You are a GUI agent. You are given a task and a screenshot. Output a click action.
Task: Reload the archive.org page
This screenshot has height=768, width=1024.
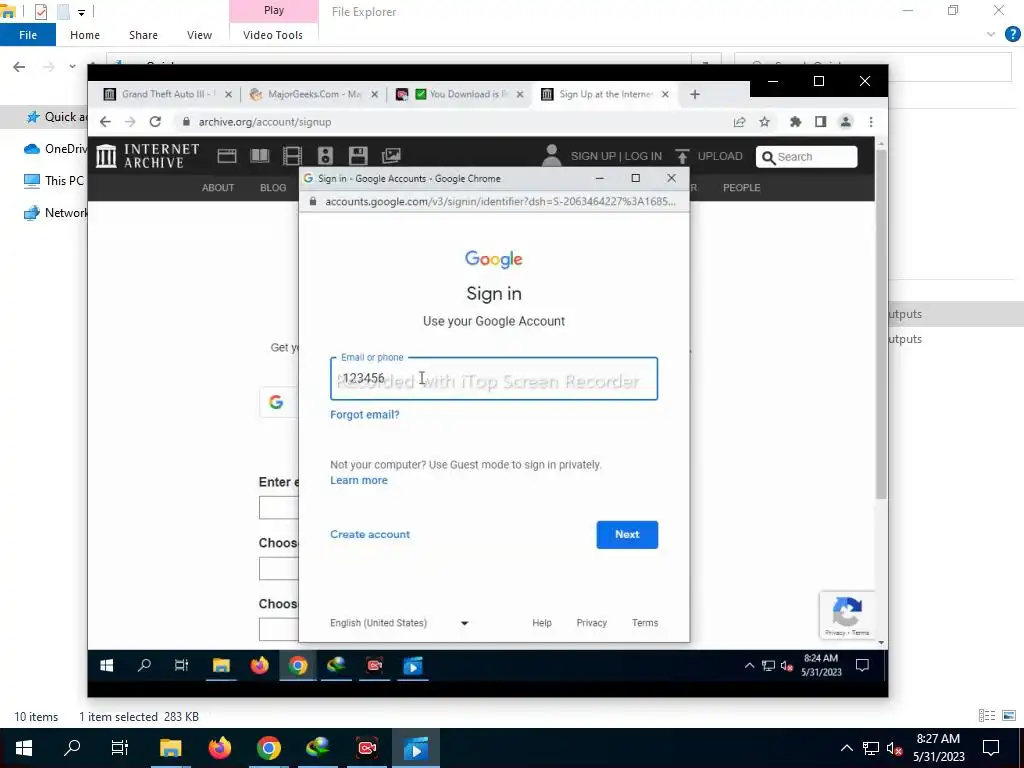point(155,121)
